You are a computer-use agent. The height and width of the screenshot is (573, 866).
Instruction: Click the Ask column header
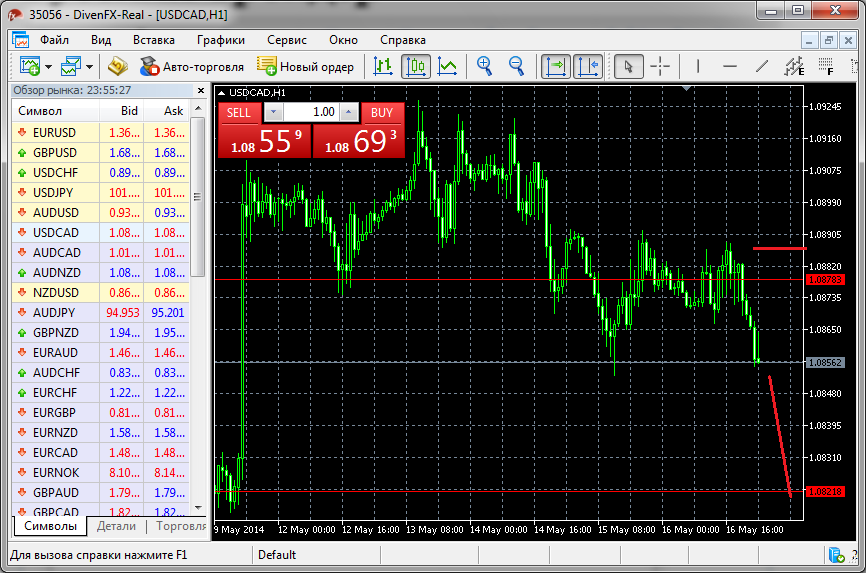[x=167, y=111]
